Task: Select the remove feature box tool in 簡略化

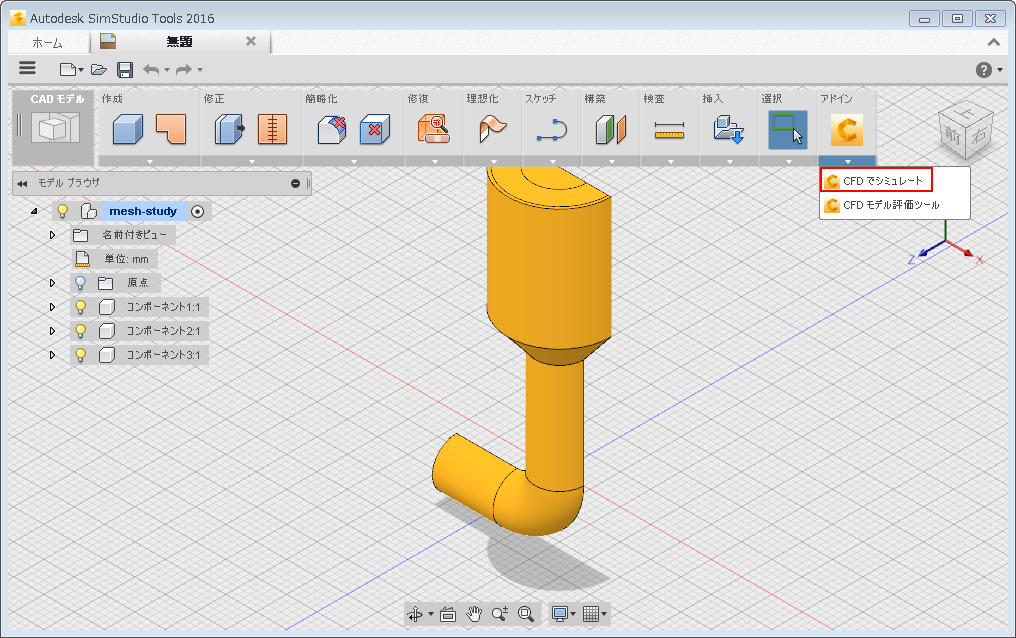Action: 375,129
